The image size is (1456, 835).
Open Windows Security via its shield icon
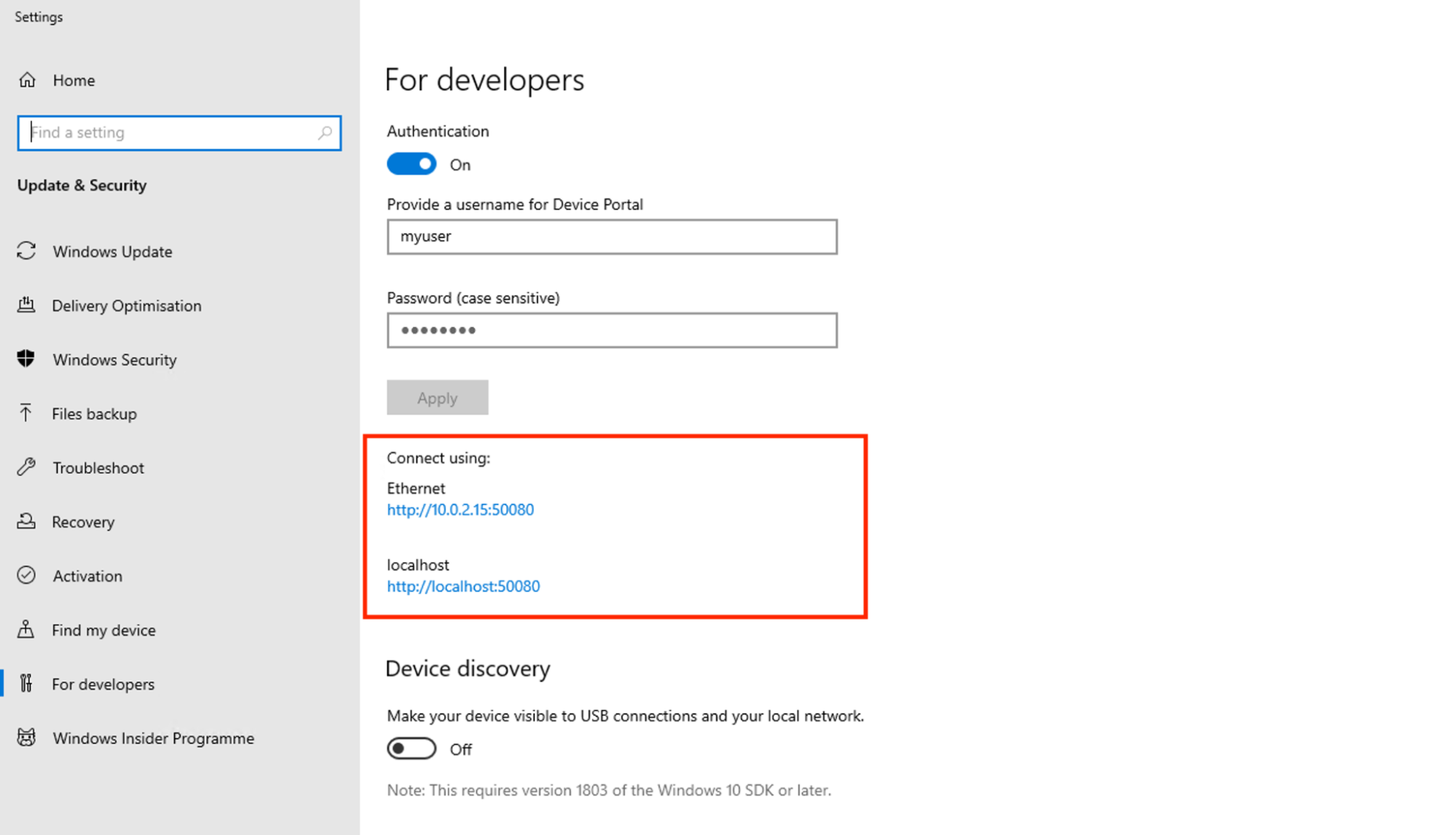pyautogui.click(x=27, y=359)
